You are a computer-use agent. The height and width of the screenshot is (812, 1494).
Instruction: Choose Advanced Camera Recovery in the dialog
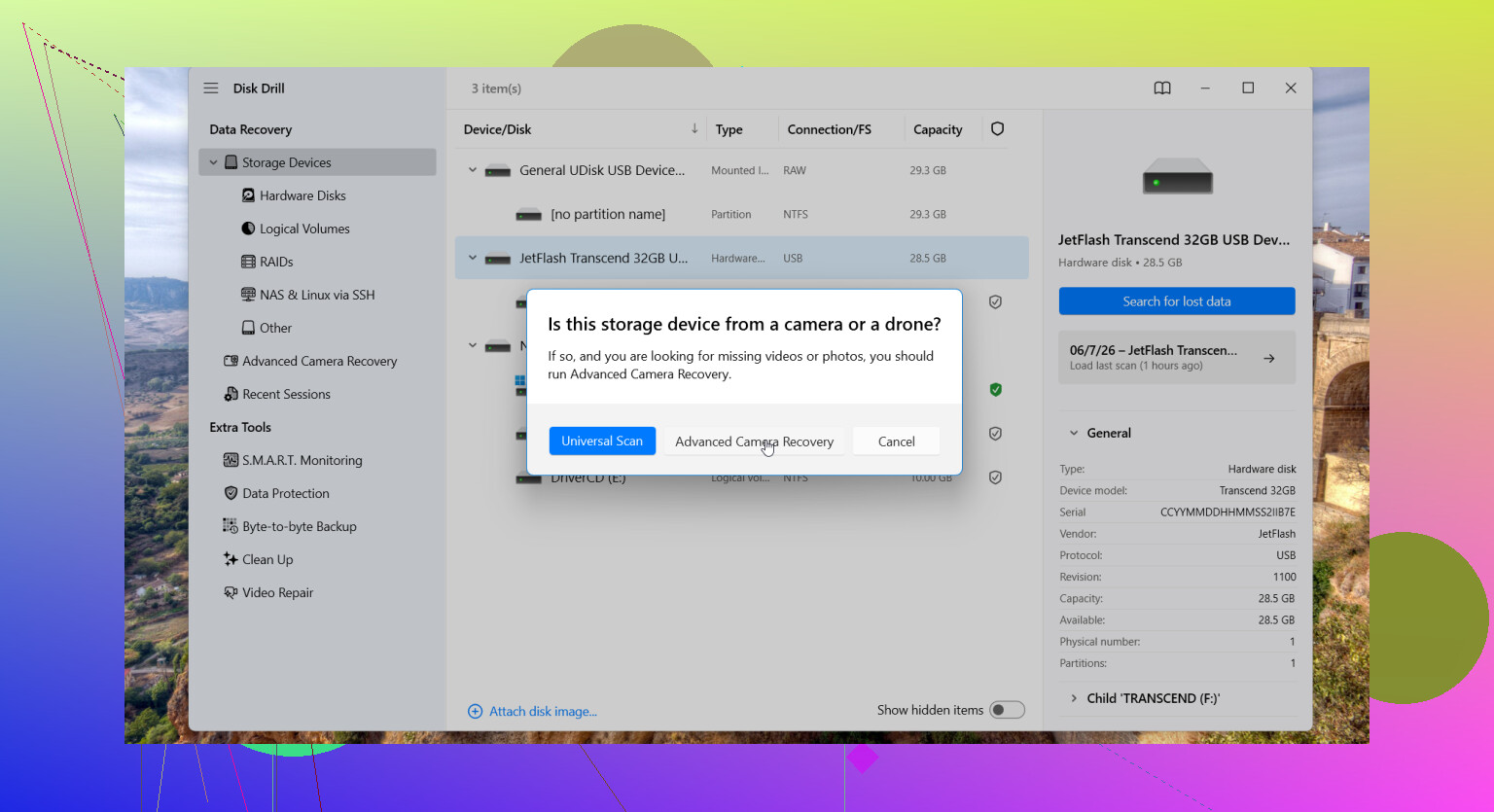[754, 441]
